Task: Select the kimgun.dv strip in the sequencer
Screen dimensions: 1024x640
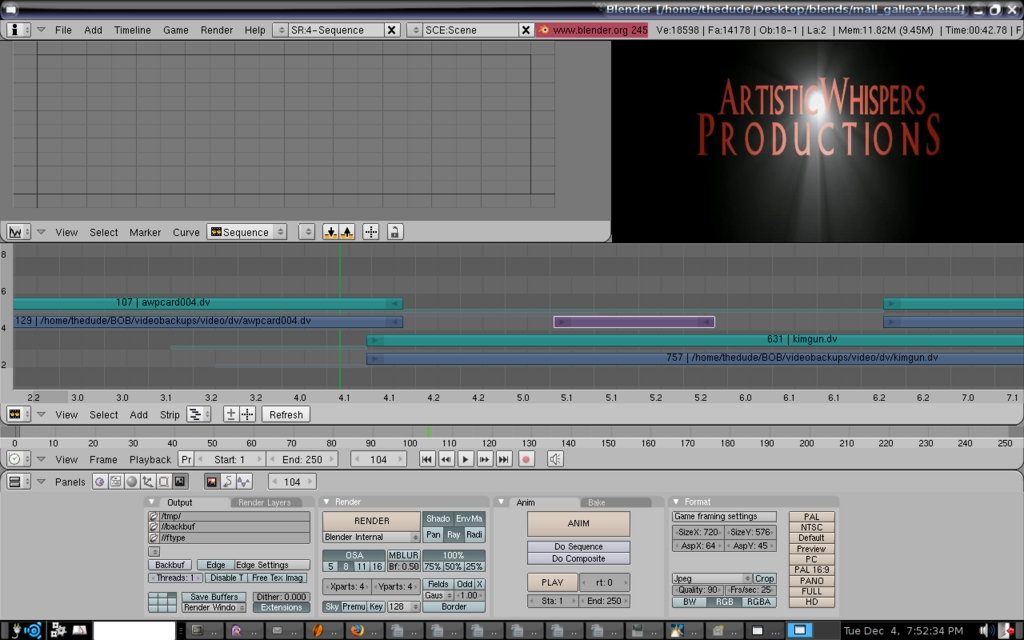Action: pos(700,340)
